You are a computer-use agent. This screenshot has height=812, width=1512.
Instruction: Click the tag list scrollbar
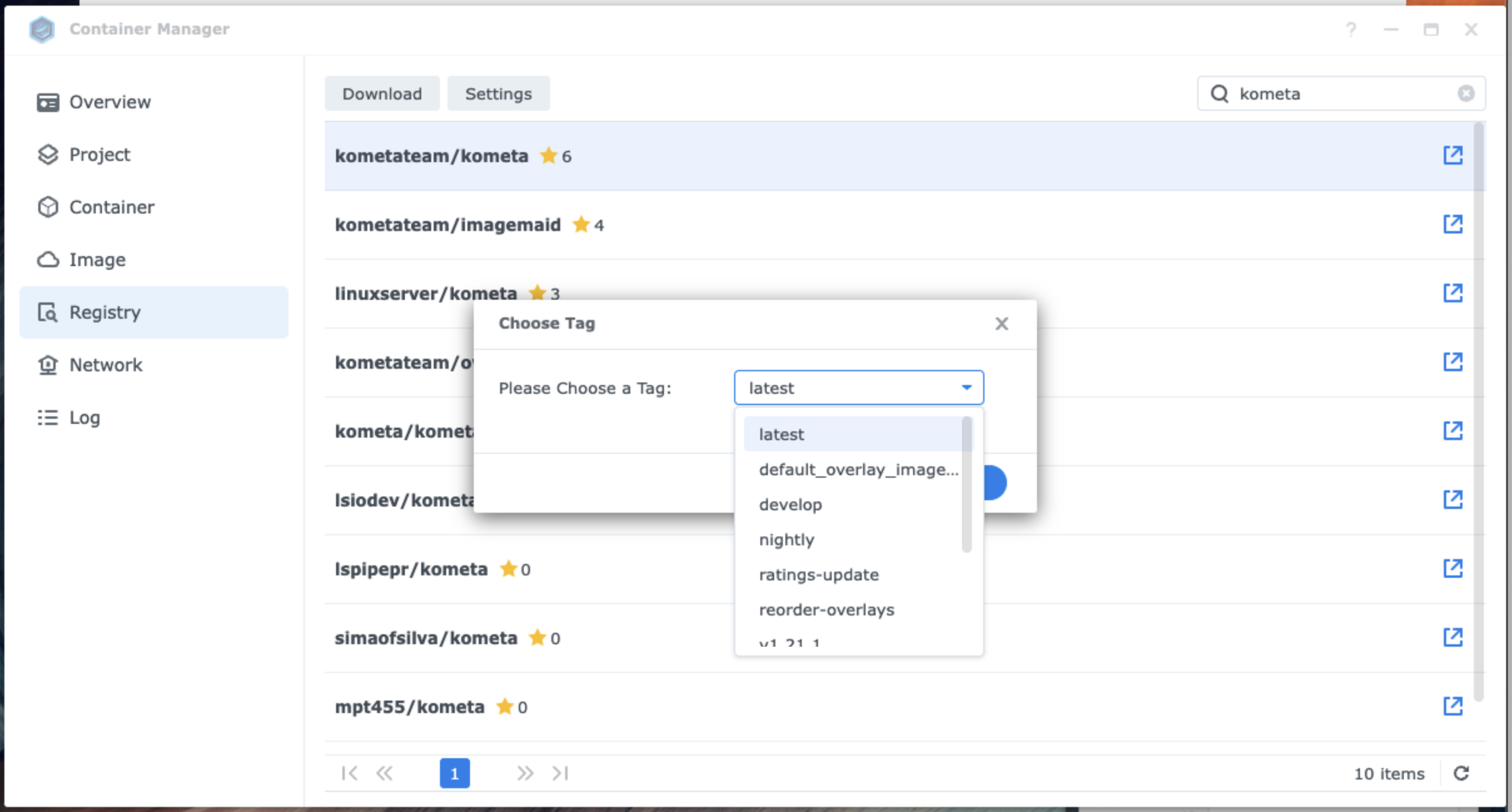[x=967, y=485]
